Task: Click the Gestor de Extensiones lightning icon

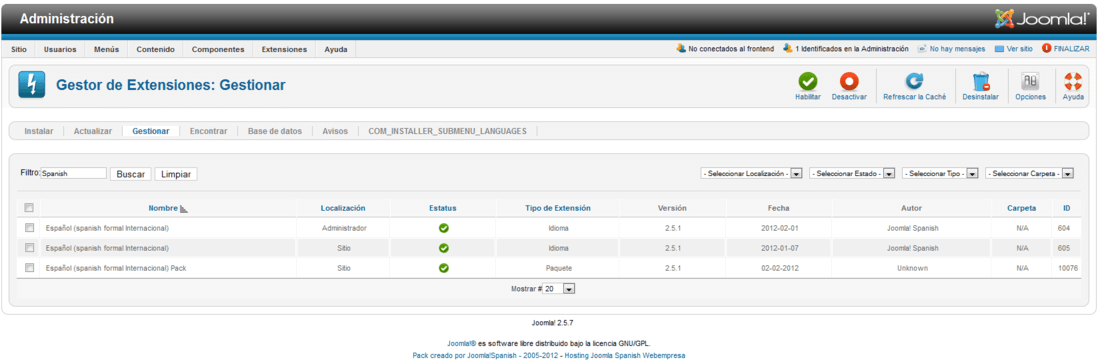Action: 32,85
